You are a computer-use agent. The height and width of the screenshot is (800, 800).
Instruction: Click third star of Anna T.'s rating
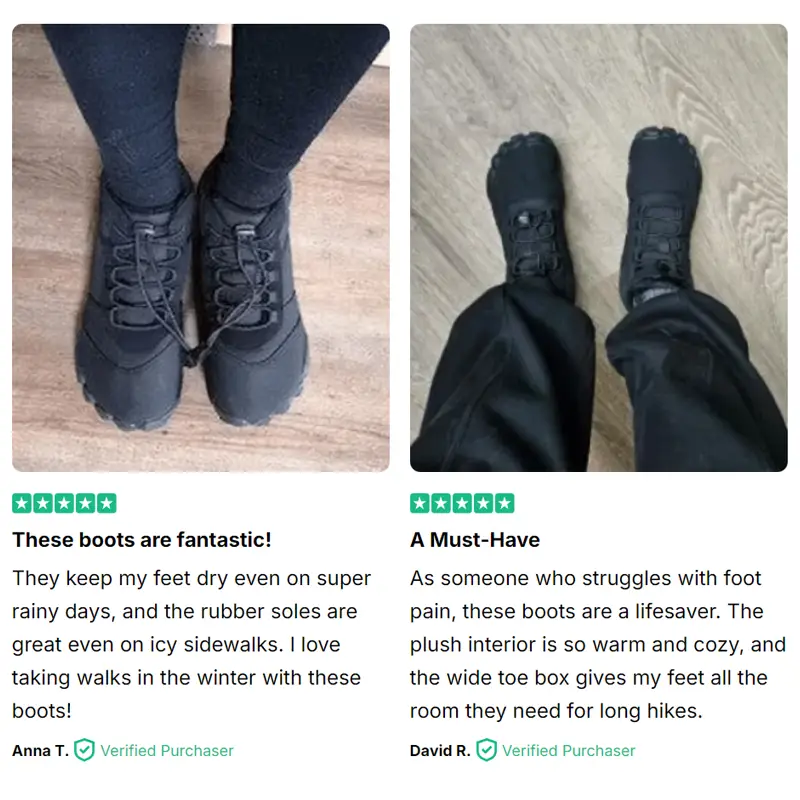click(x=64, y=504)
